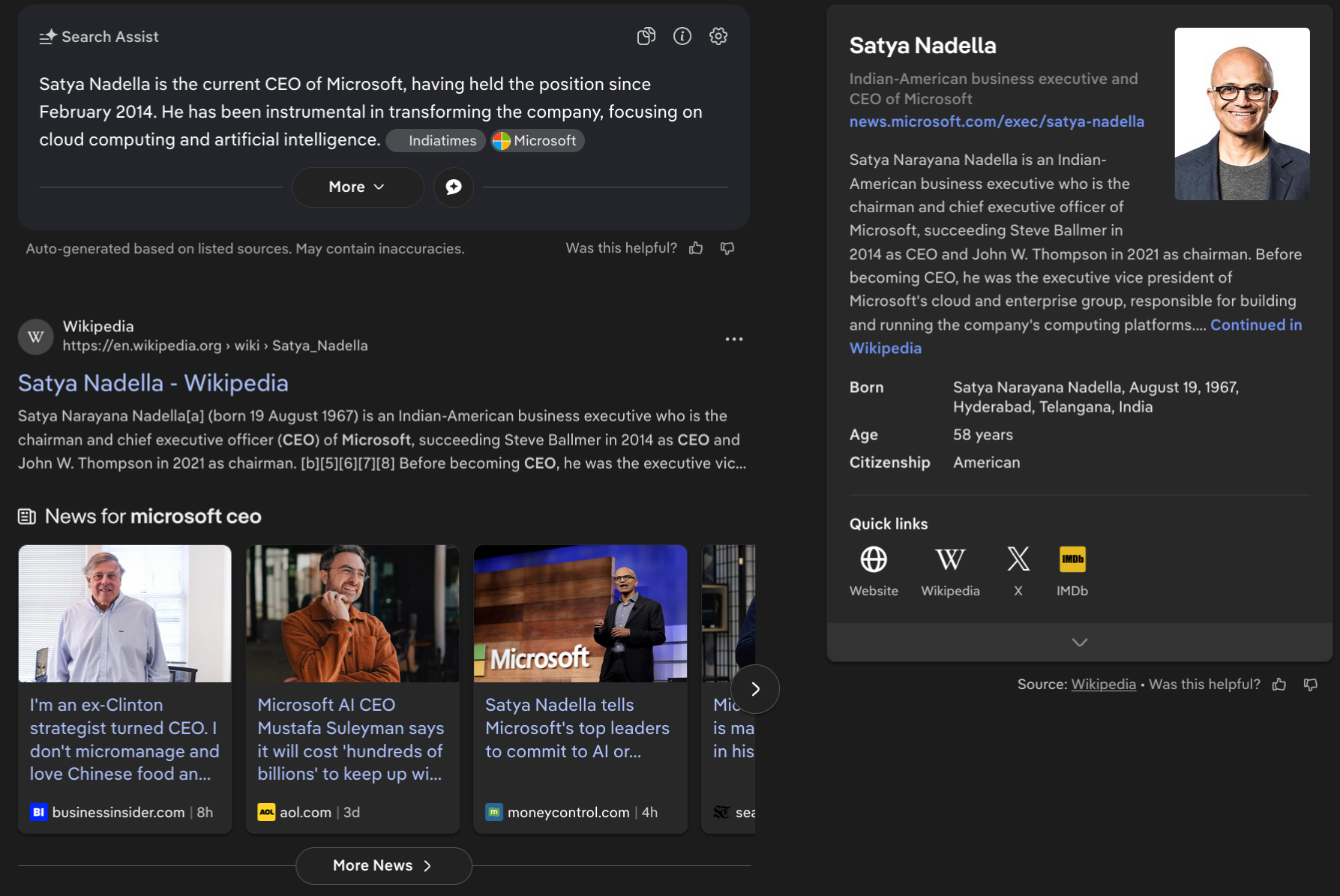Image resolution: width=1340 pixels, height=896 pixels.
Task: Open the Website quick link globe icon
Action: pyautogui.click(x=874, y=559)
